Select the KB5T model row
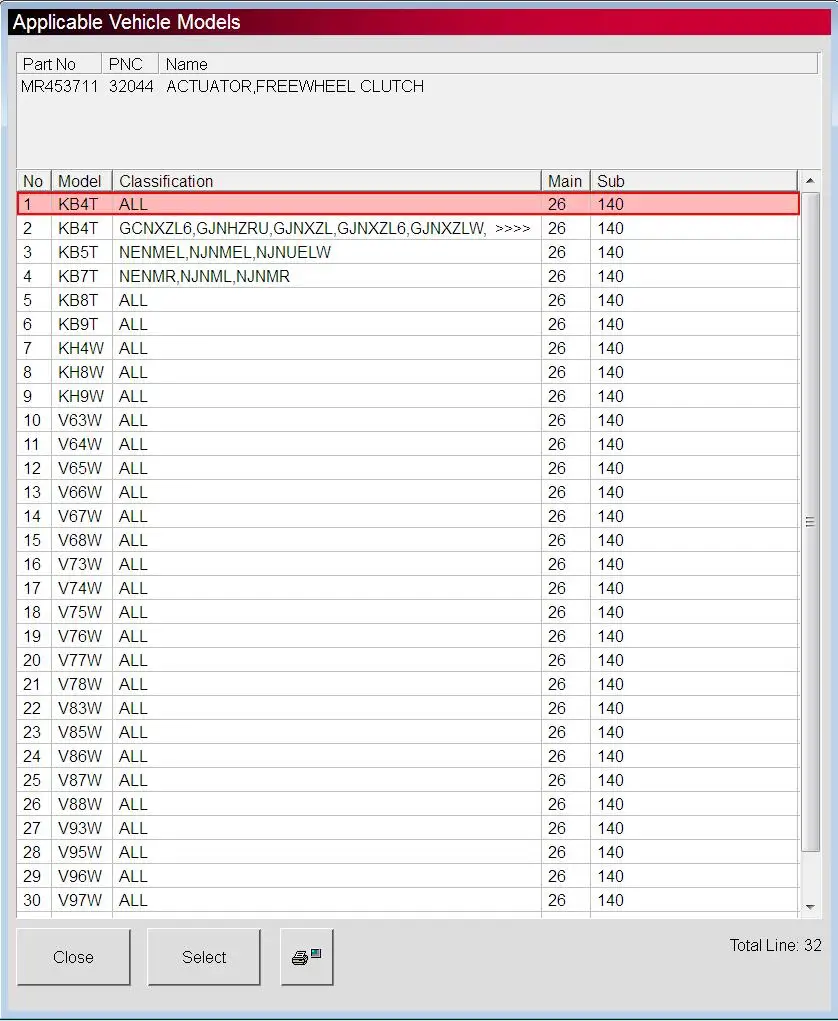 [x=408, y=253]
